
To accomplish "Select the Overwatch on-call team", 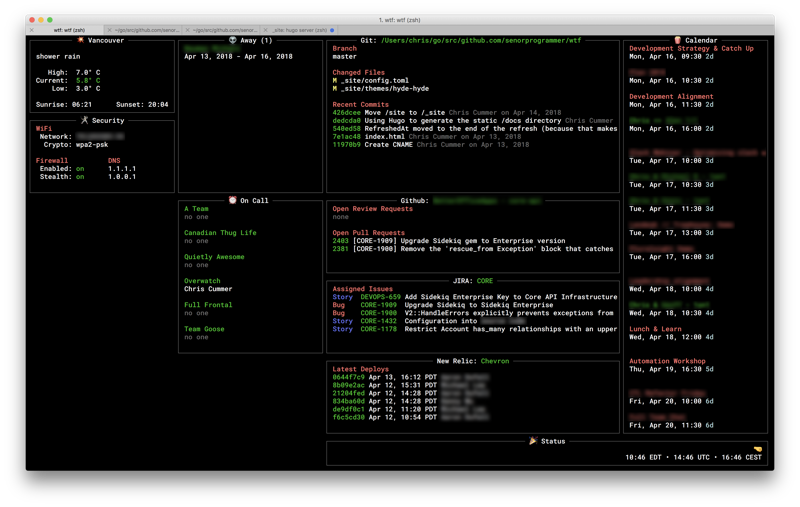I will 202,281.
